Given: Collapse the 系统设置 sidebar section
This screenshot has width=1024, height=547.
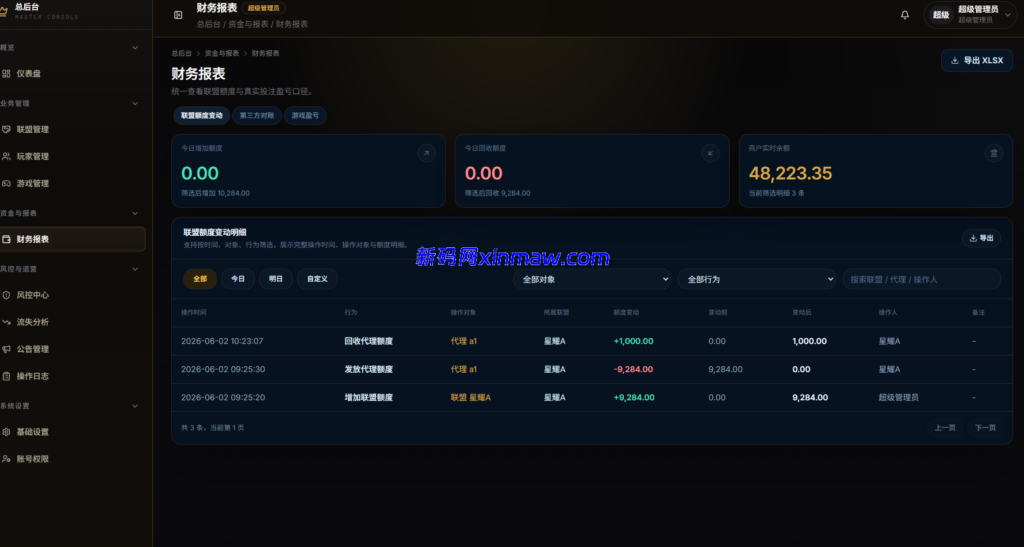Looking at the screenshot, I should point(135,406).
